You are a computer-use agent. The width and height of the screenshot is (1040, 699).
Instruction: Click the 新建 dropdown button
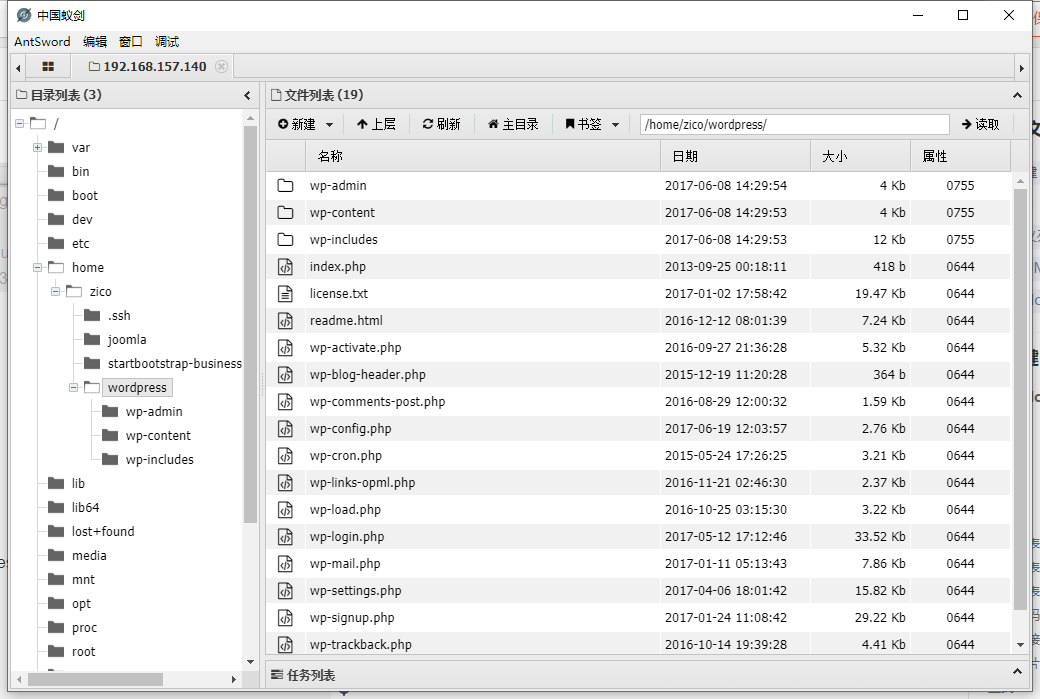point(305,124)
